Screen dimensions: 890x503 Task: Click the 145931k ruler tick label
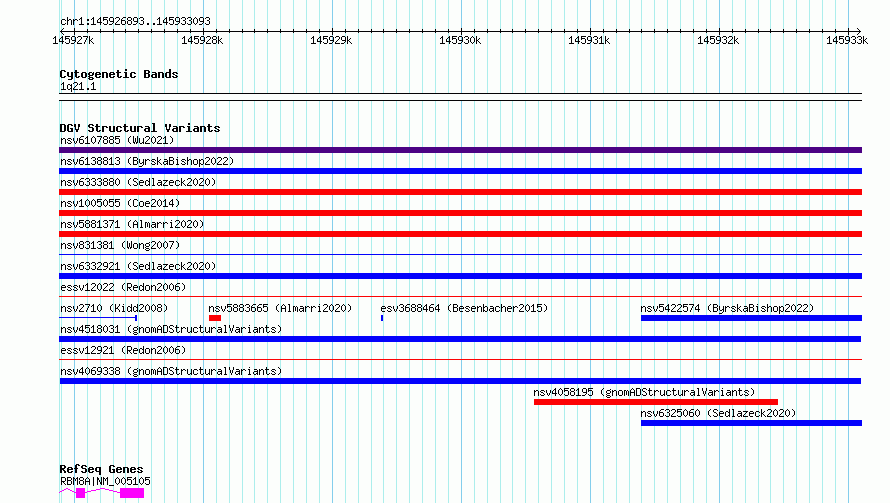[589, 40]
